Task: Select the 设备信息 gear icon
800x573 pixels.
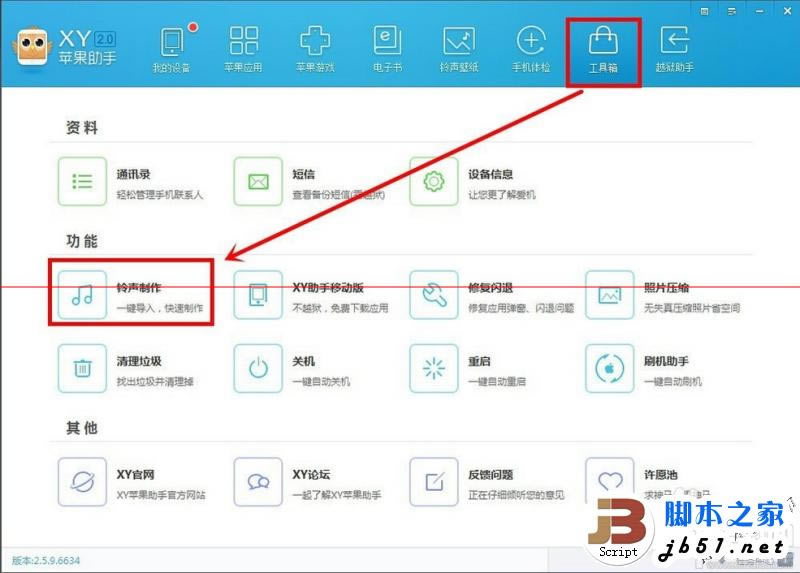Action: click(434, 182)
